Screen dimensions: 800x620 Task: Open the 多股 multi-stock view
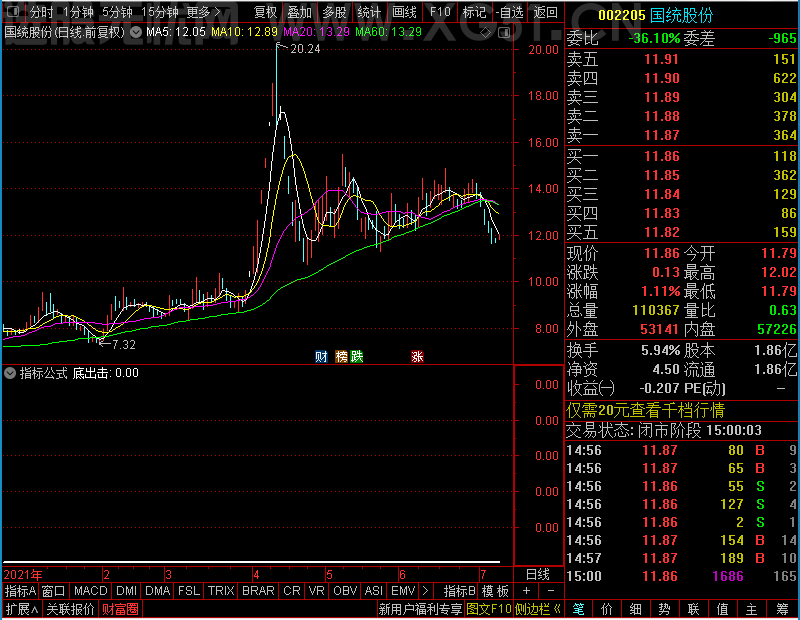coord(334,12)
